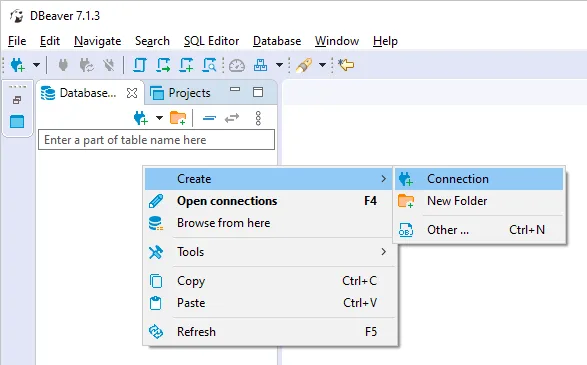Open dropdown arrow next to transaction mode icon

(279, 65)
